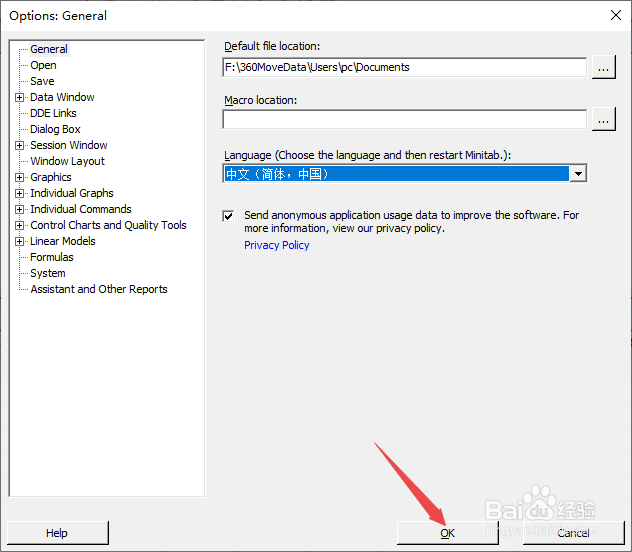
Task: Expand Control Charts and Quality Tools node
Action: pos(19,225)
